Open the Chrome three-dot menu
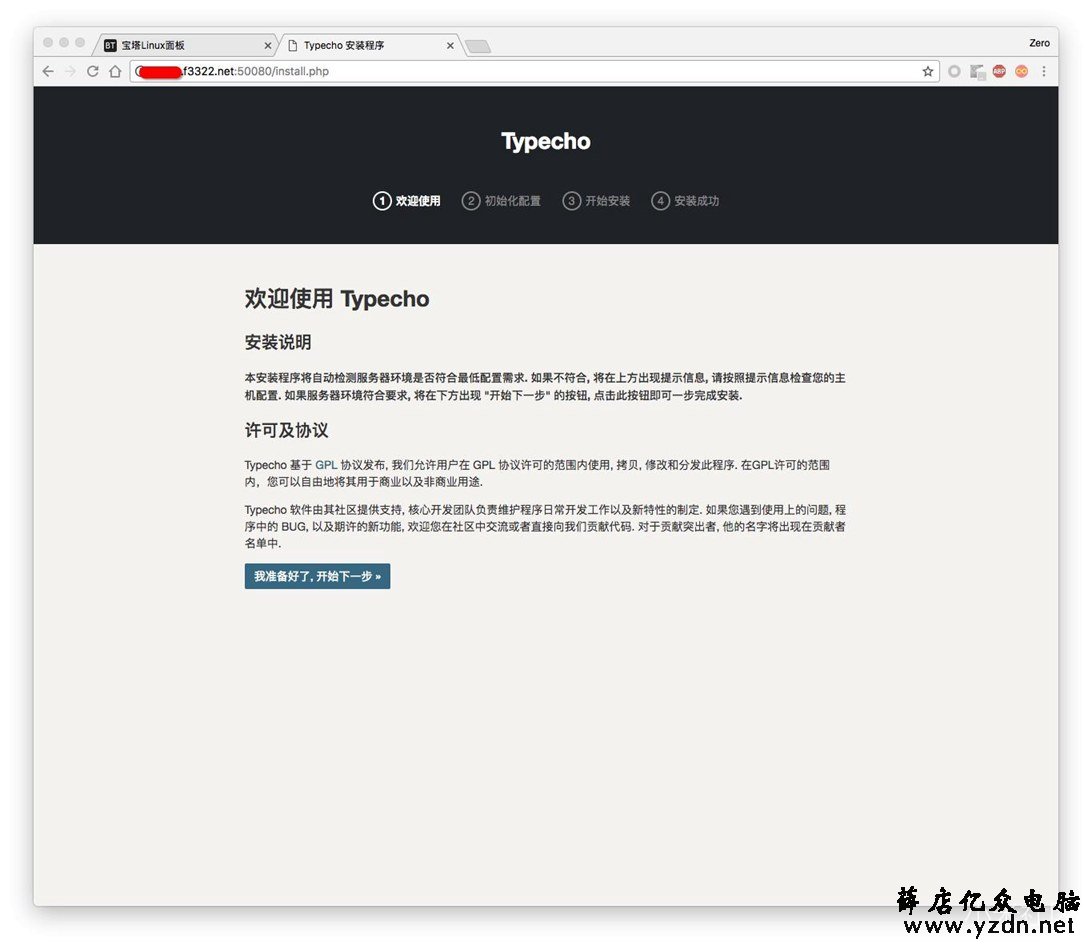This screenshot has height=946, width=1092. pos(1043,71)
